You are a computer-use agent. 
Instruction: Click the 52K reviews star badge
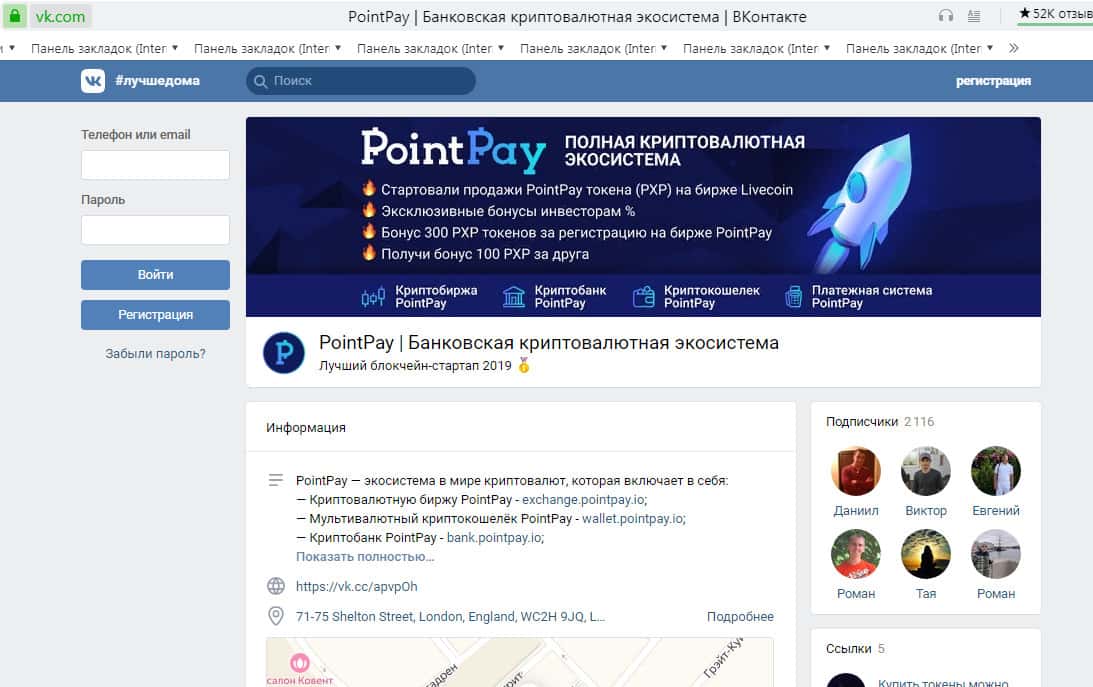1055,14
